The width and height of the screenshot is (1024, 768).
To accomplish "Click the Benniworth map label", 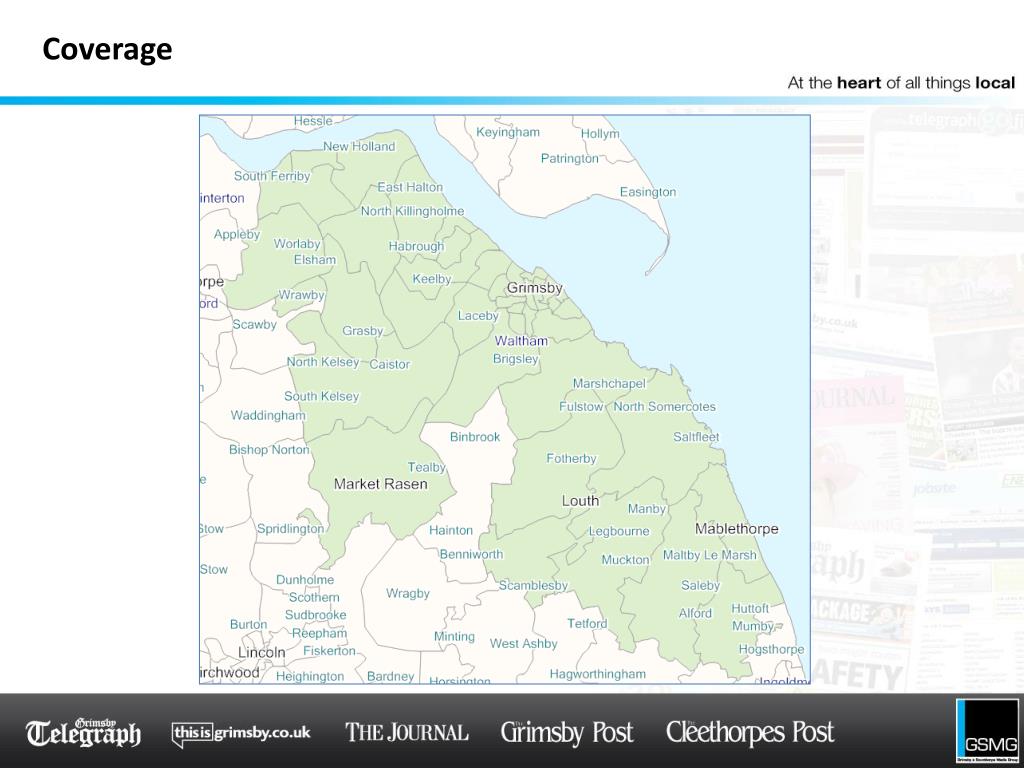I will pos(472,554).
